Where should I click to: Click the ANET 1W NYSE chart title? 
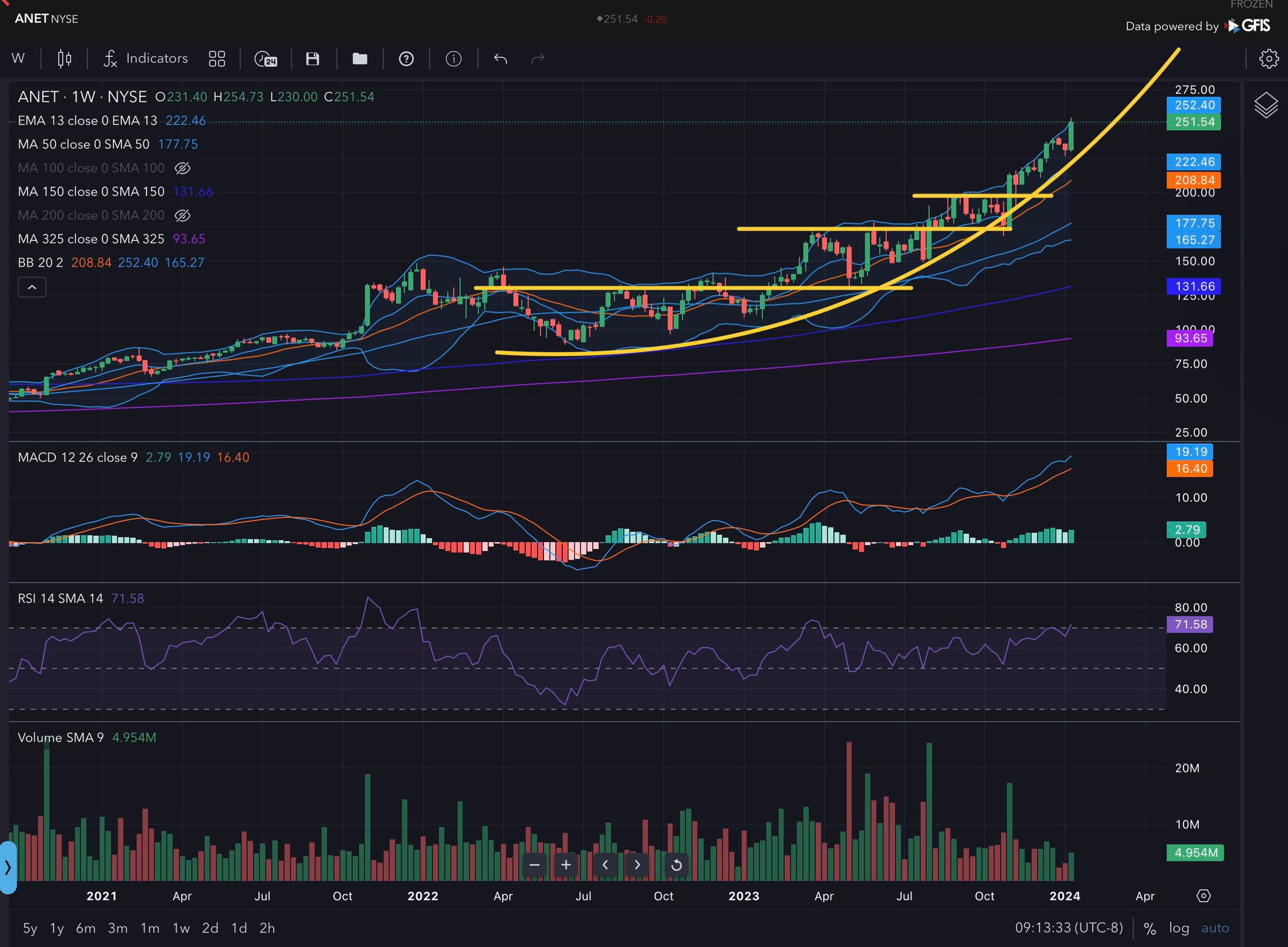click(82, 97)
